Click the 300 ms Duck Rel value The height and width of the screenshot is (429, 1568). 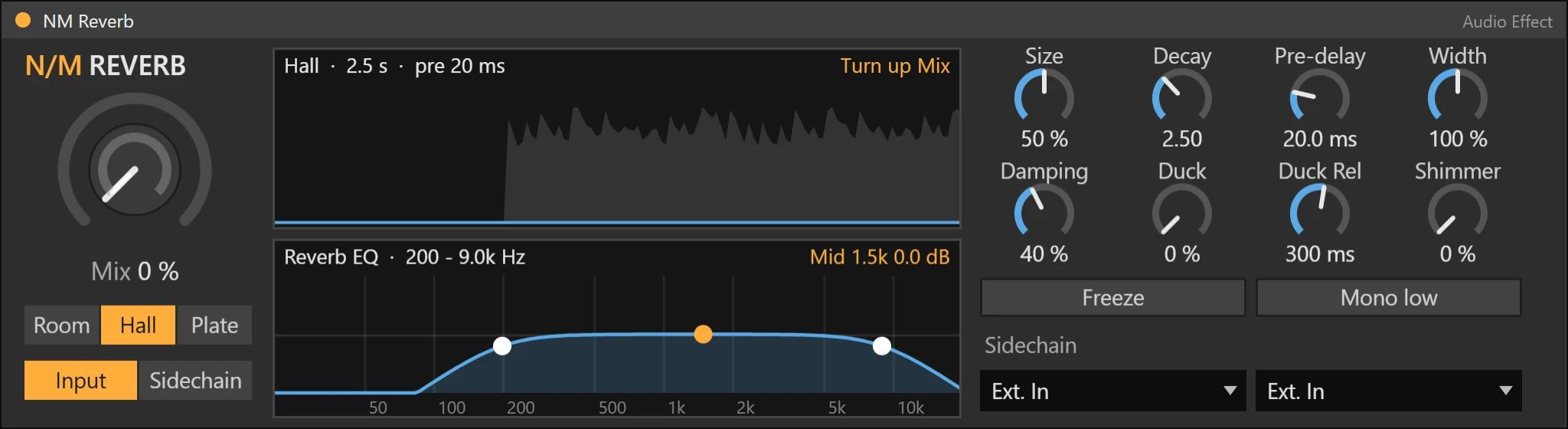pos(1320,254)
